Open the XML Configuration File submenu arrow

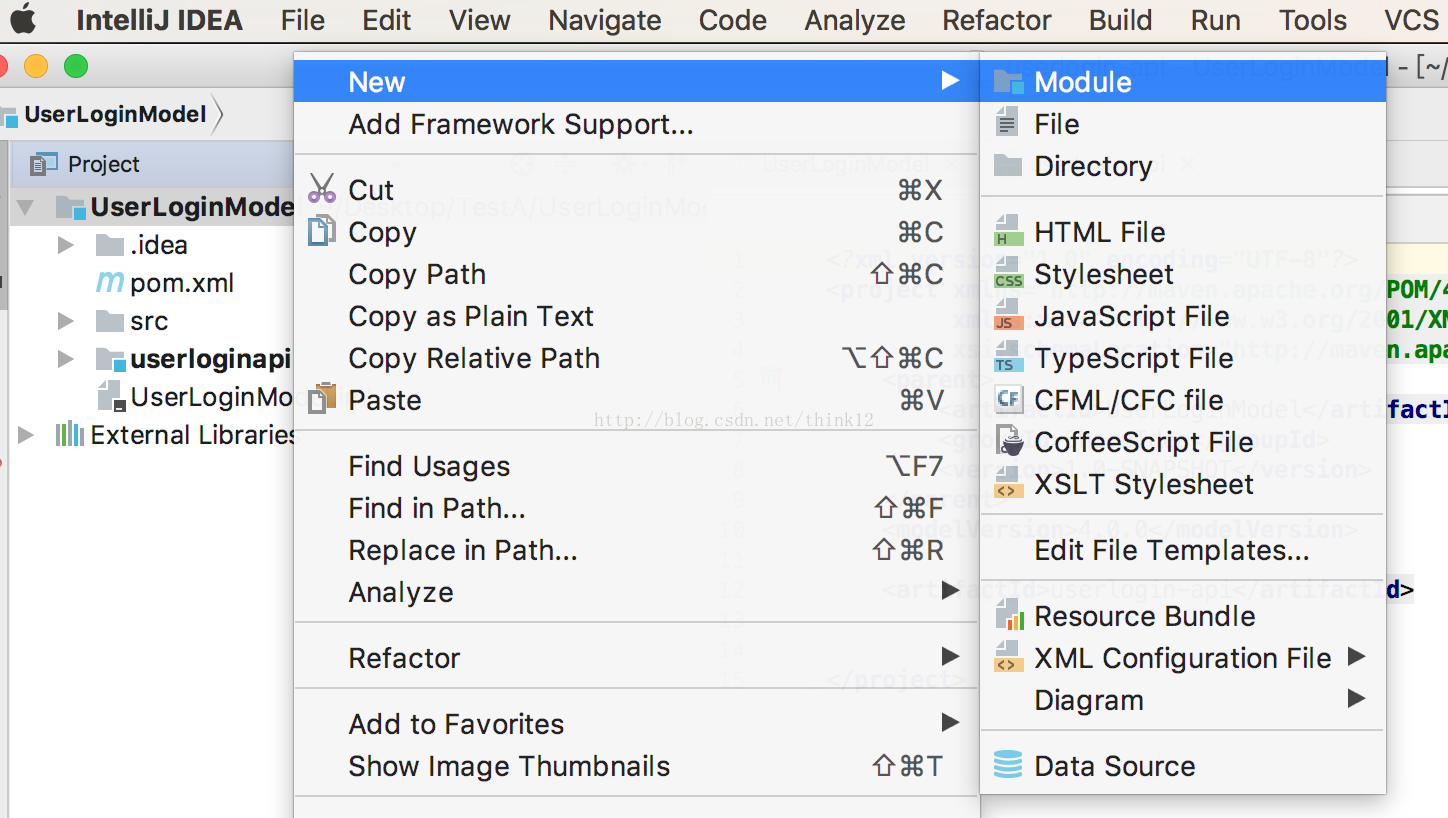1356,657
